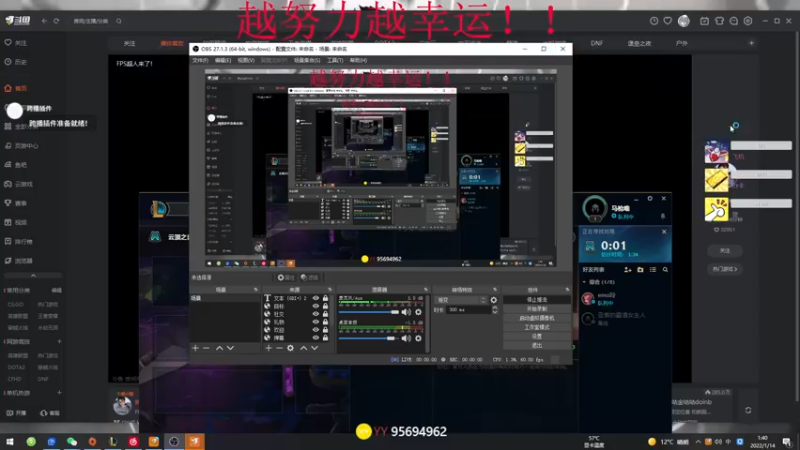Open 云游戏 in Douyu sidebar

point(18,184)
